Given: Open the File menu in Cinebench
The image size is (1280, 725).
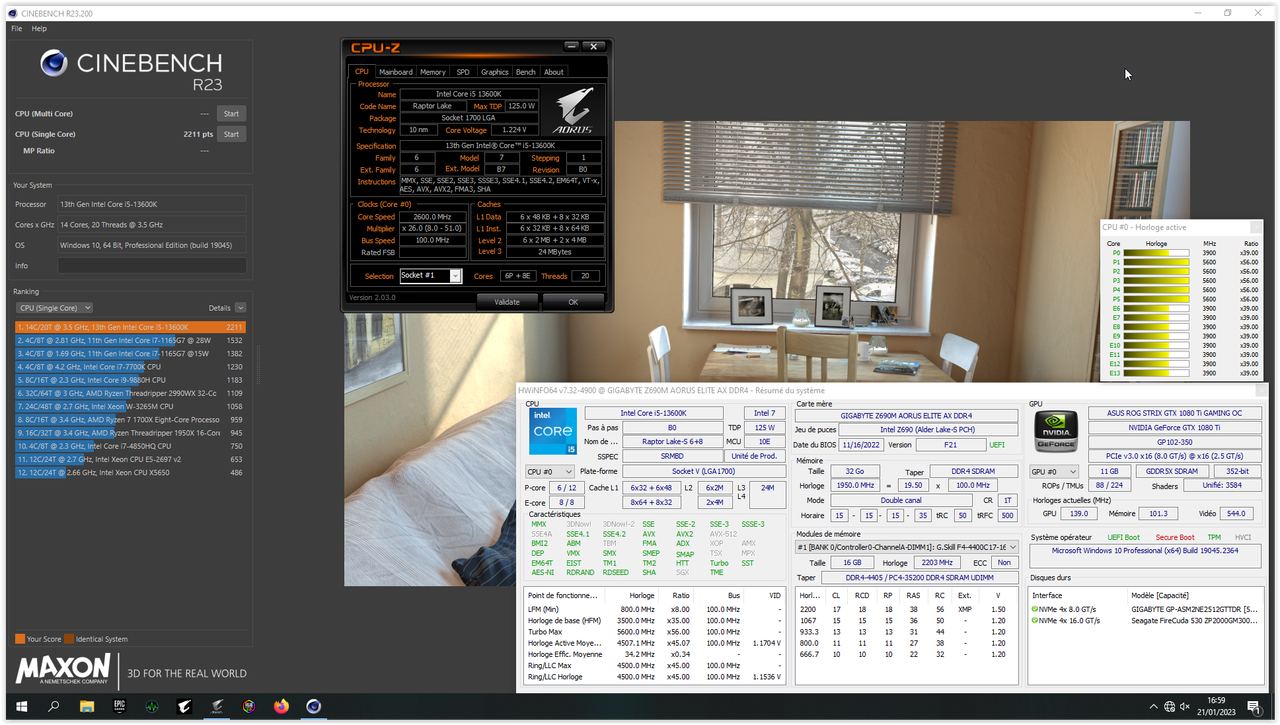Looking at the screenshot, I should [17, 28].
